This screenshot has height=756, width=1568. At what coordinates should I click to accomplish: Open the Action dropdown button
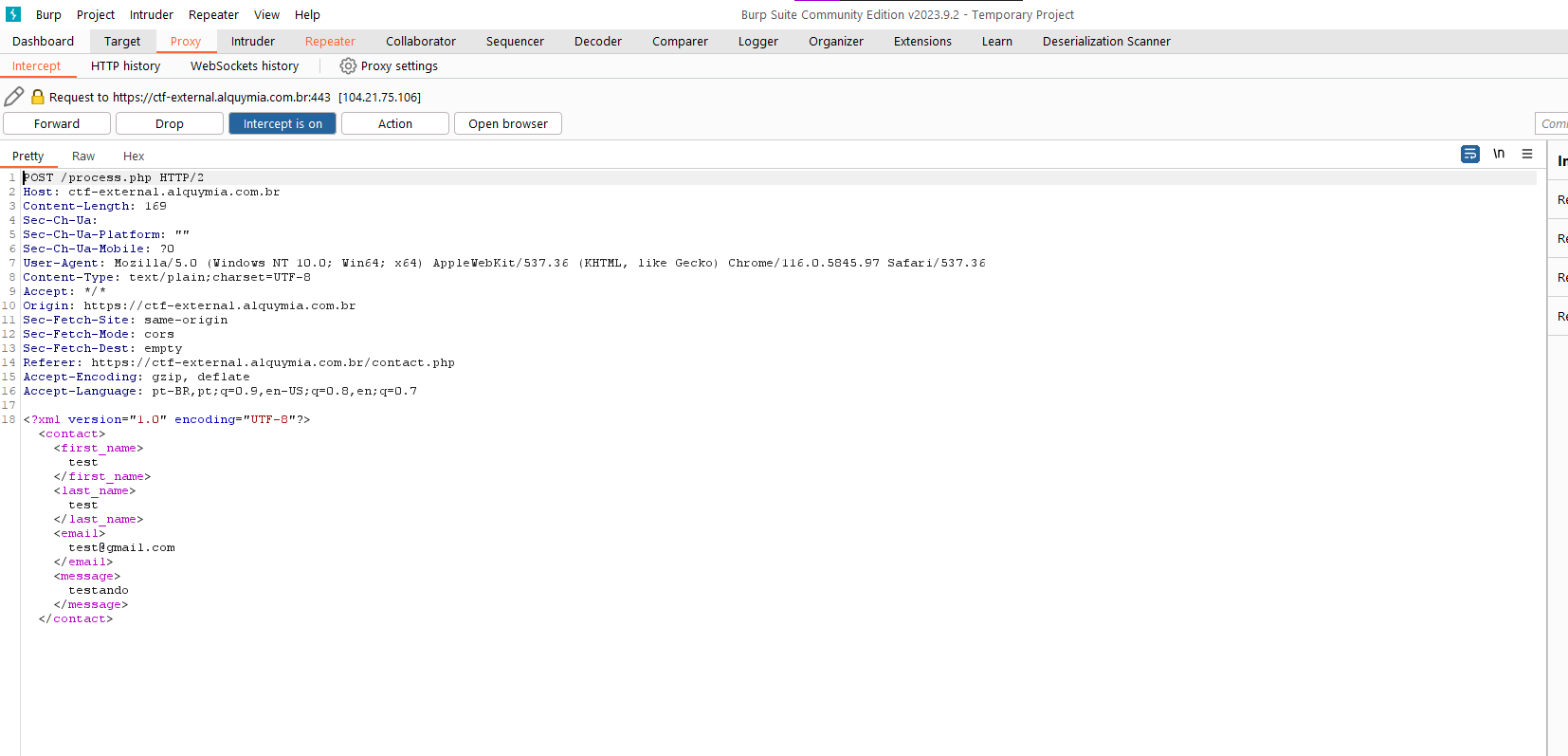(395, 123)
